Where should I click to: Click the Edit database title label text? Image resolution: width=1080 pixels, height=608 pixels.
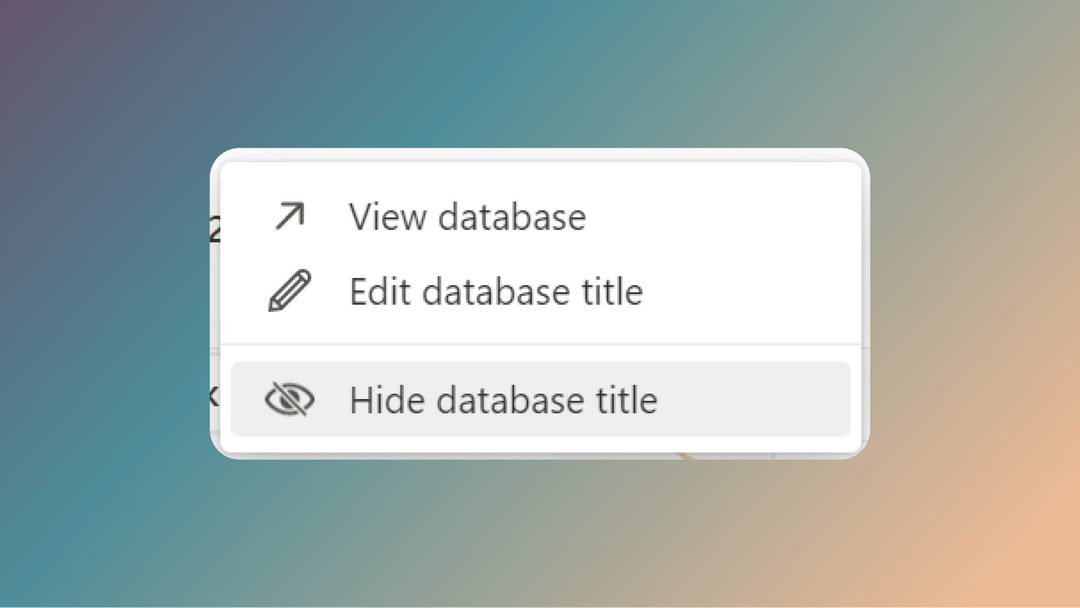[496, 291]
